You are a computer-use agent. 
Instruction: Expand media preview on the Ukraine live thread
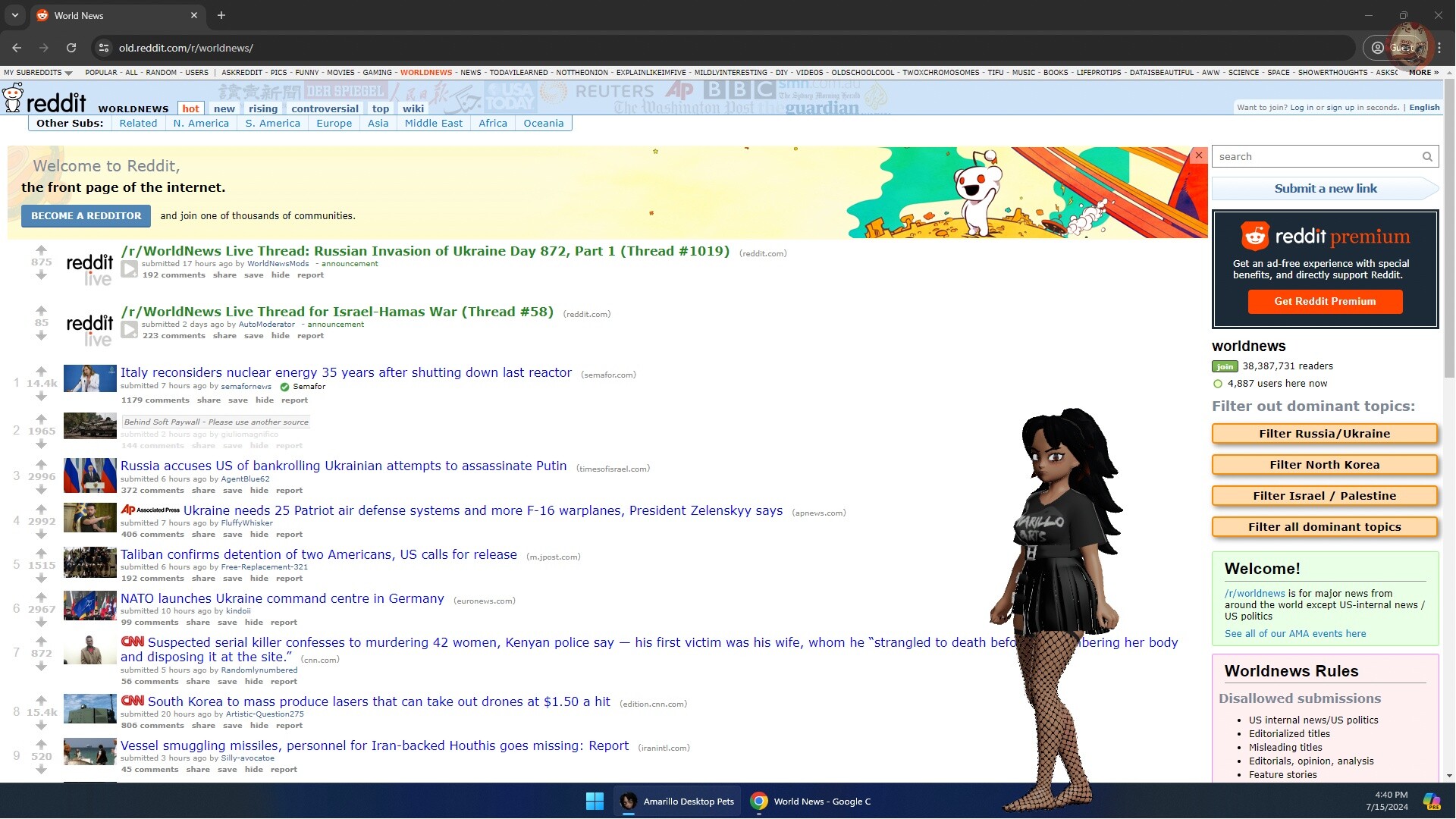click(x=129, y=268)
